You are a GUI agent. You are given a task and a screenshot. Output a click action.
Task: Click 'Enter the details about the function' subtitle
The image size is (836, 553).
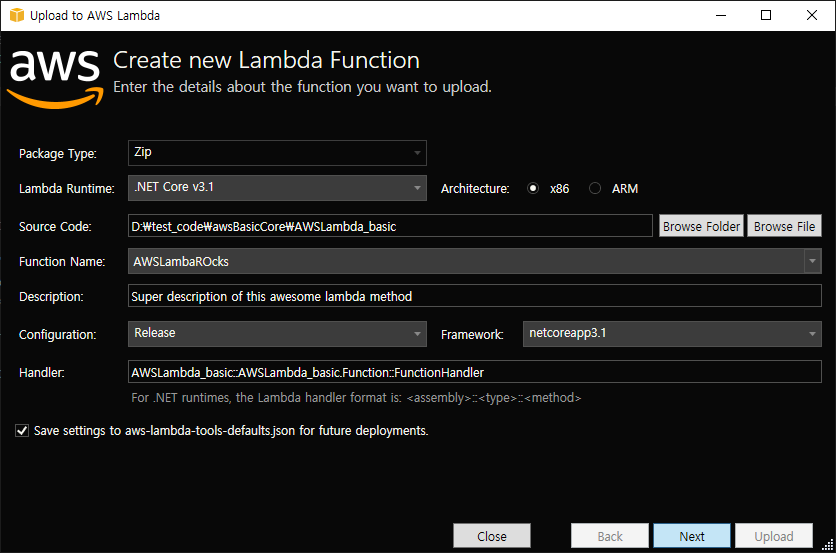click(x=302, y=87)
